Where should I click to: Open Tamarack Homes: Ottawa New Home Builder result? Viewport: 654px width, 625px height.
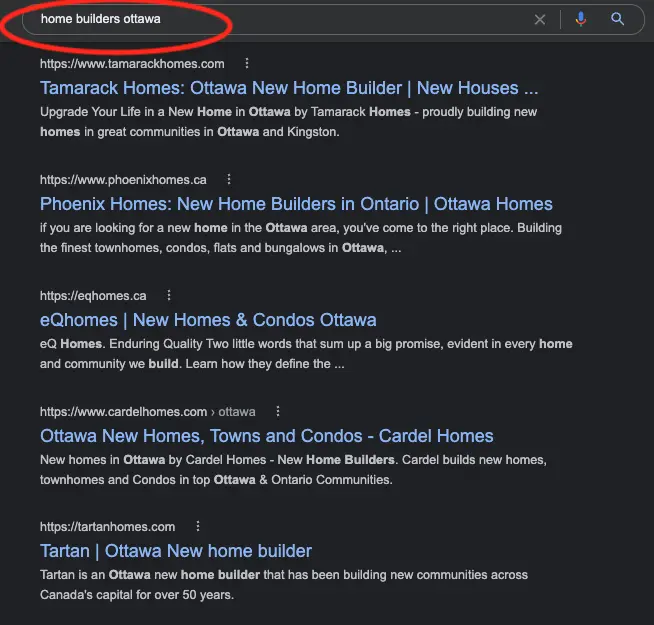289,89
